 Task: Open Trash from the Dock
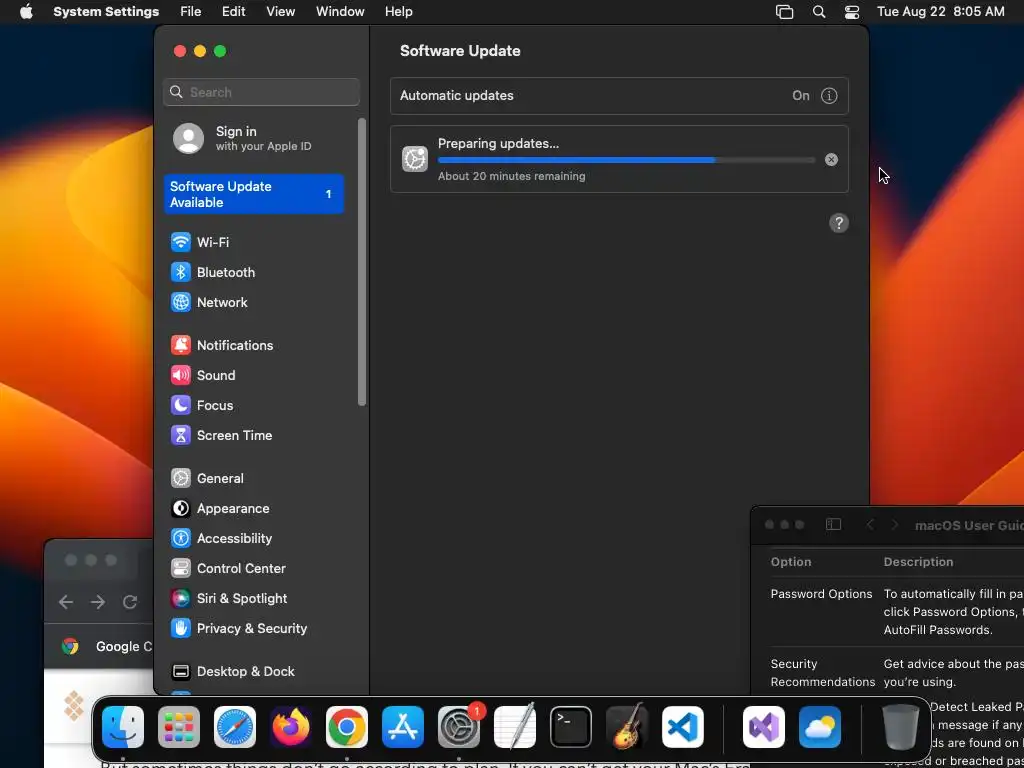tap(901, 727)
